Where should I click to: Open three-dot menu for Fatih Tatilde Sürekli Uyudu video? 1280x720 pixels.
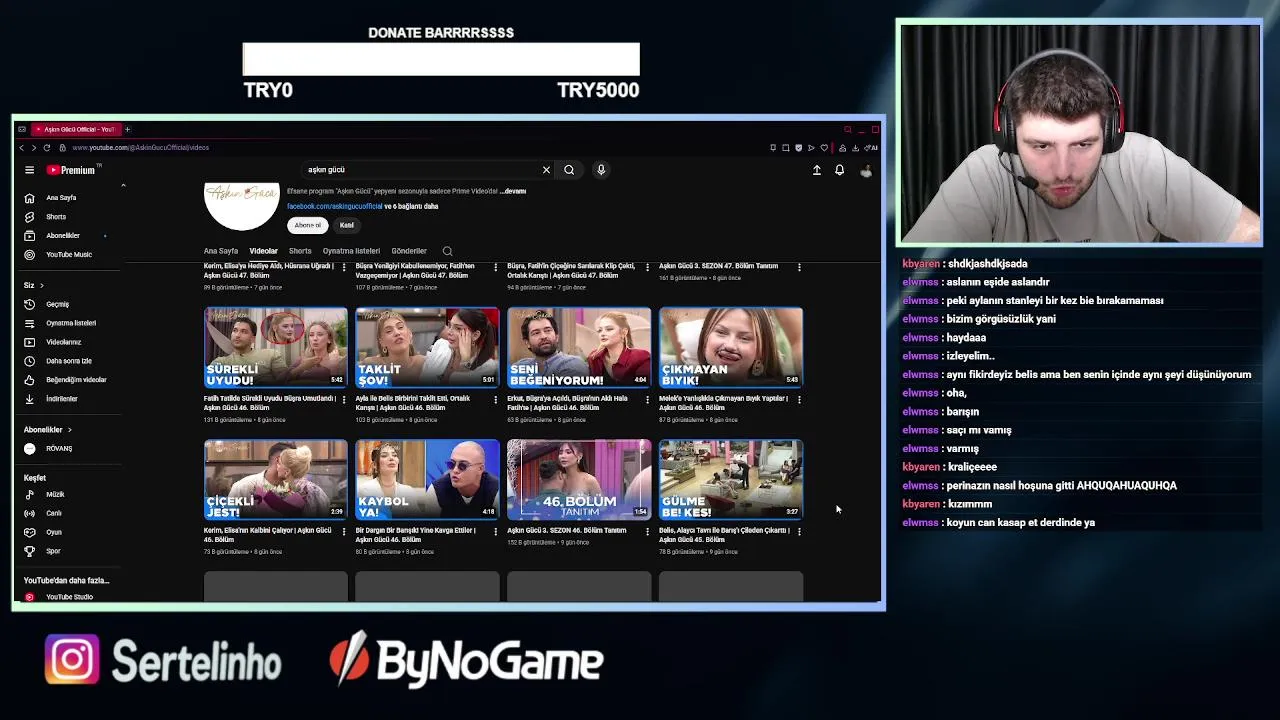(344, 400)
